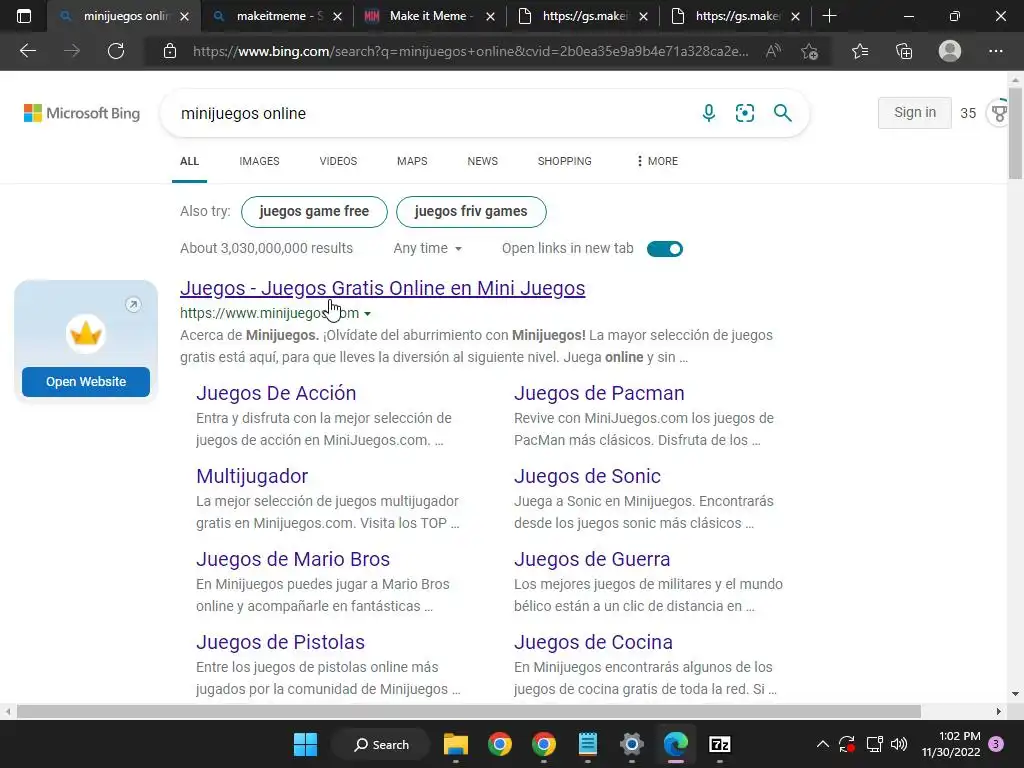Click the Microsoft Bing logo

82,113
